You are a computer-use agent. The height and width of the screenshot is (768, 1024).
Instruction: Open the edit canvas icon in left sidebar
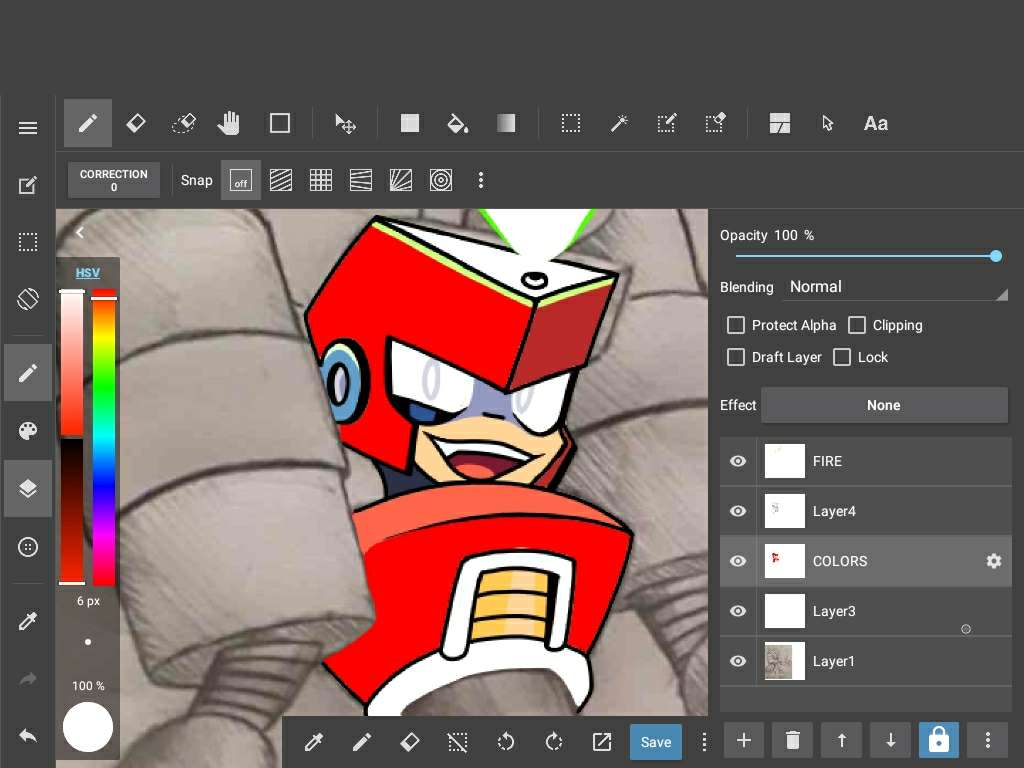(x=27, y=185)
